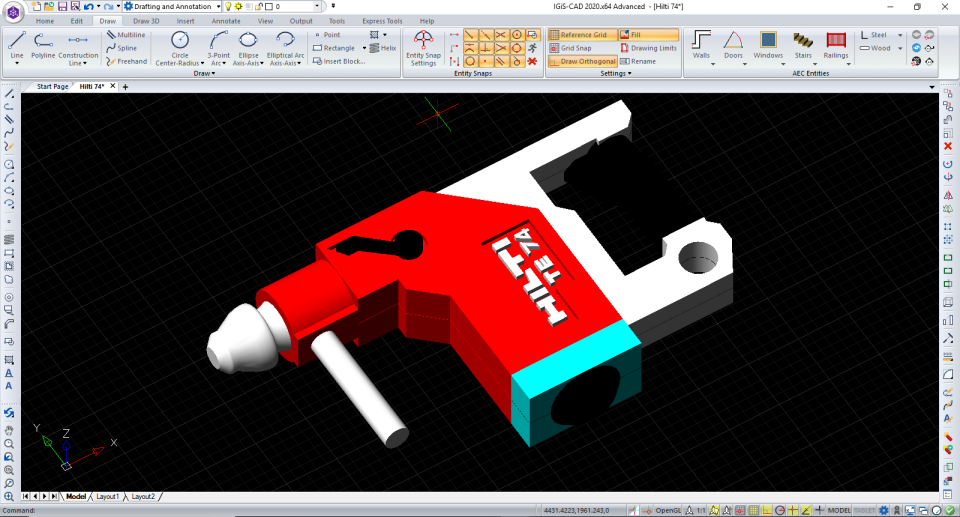Undo the last action
The height and width of the screenshot is (517, 960).
pyautogui.click(x=89, y=6)
